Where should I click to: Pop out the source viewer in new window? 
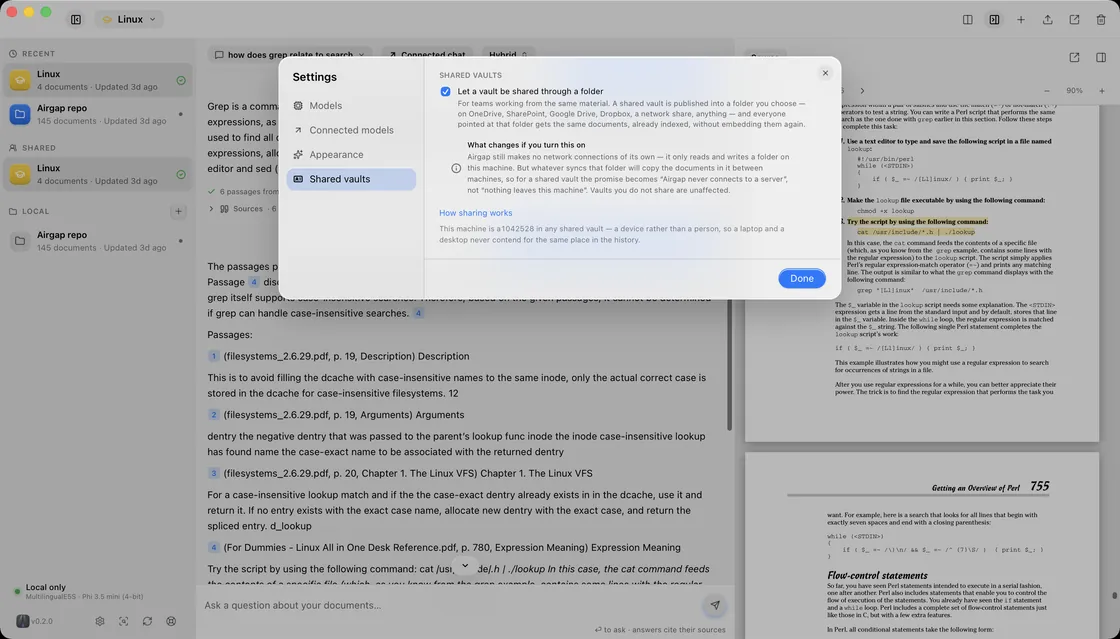[1074, 57]
